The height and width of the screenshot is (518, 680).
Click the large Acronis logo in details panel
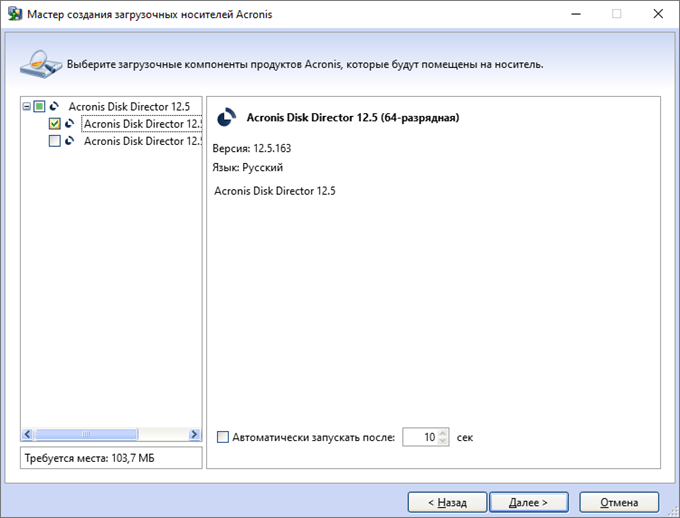[x=226, y=118]
